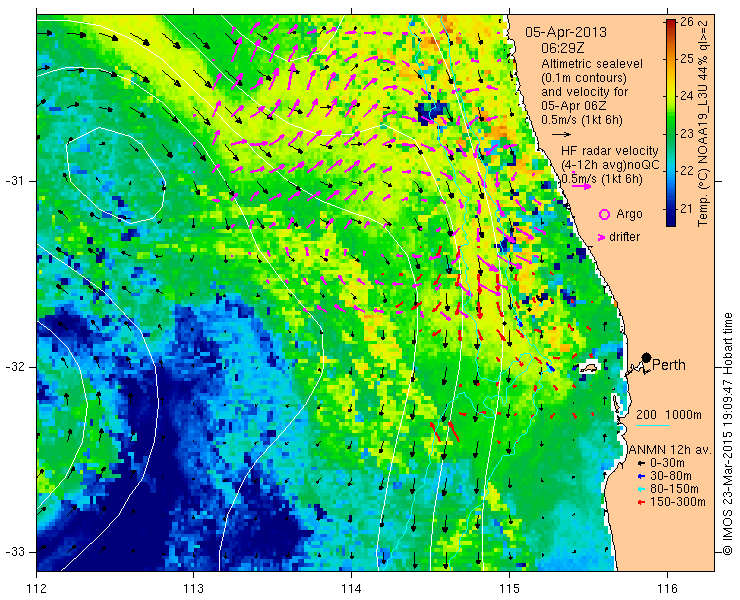Click the 'Argo' legend text
740x600 pixels.
pyautogui.click(x=629, y=214)
